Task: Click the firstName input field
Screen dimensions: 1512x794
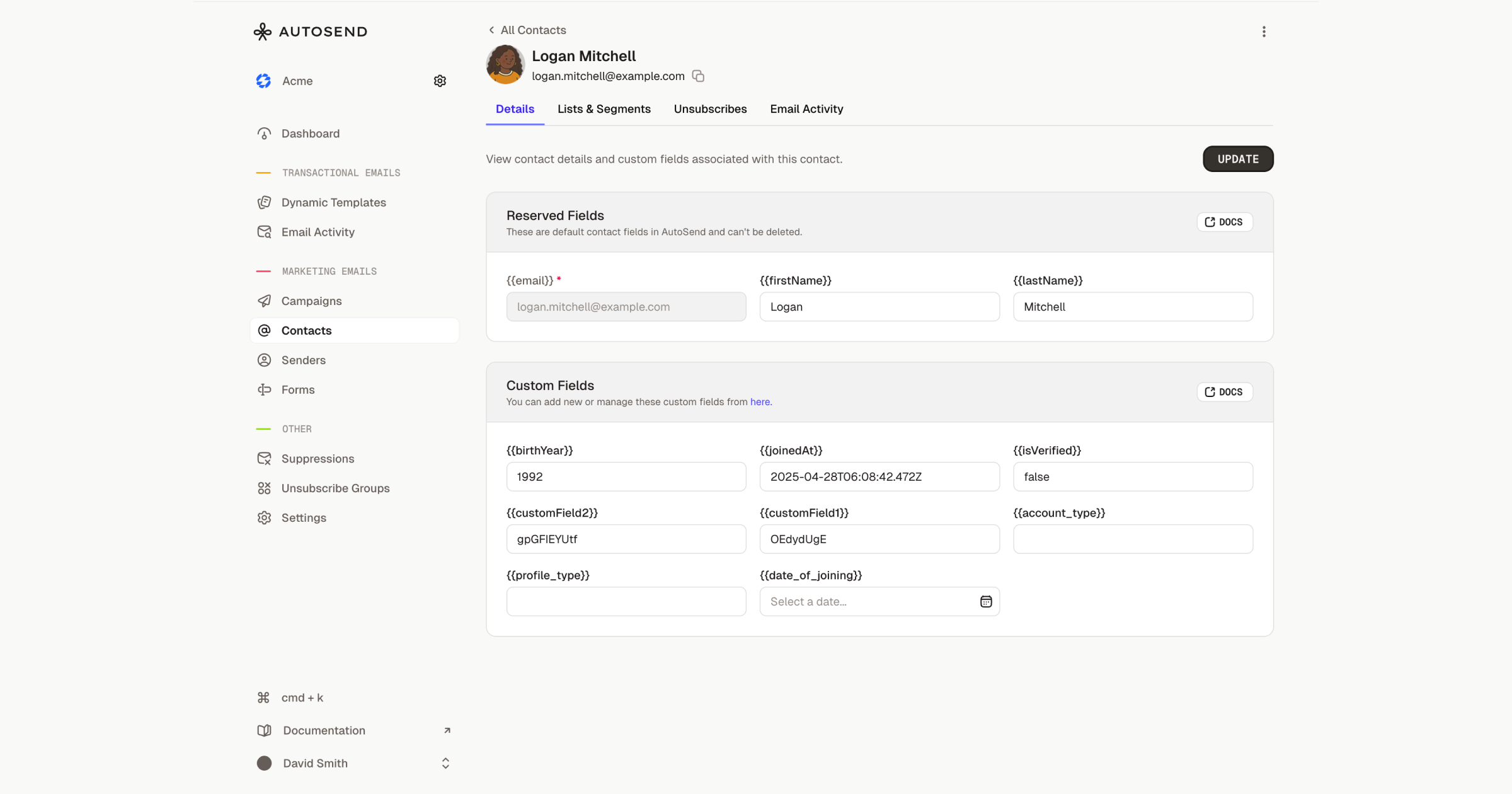Action: [x=879, y=307]
